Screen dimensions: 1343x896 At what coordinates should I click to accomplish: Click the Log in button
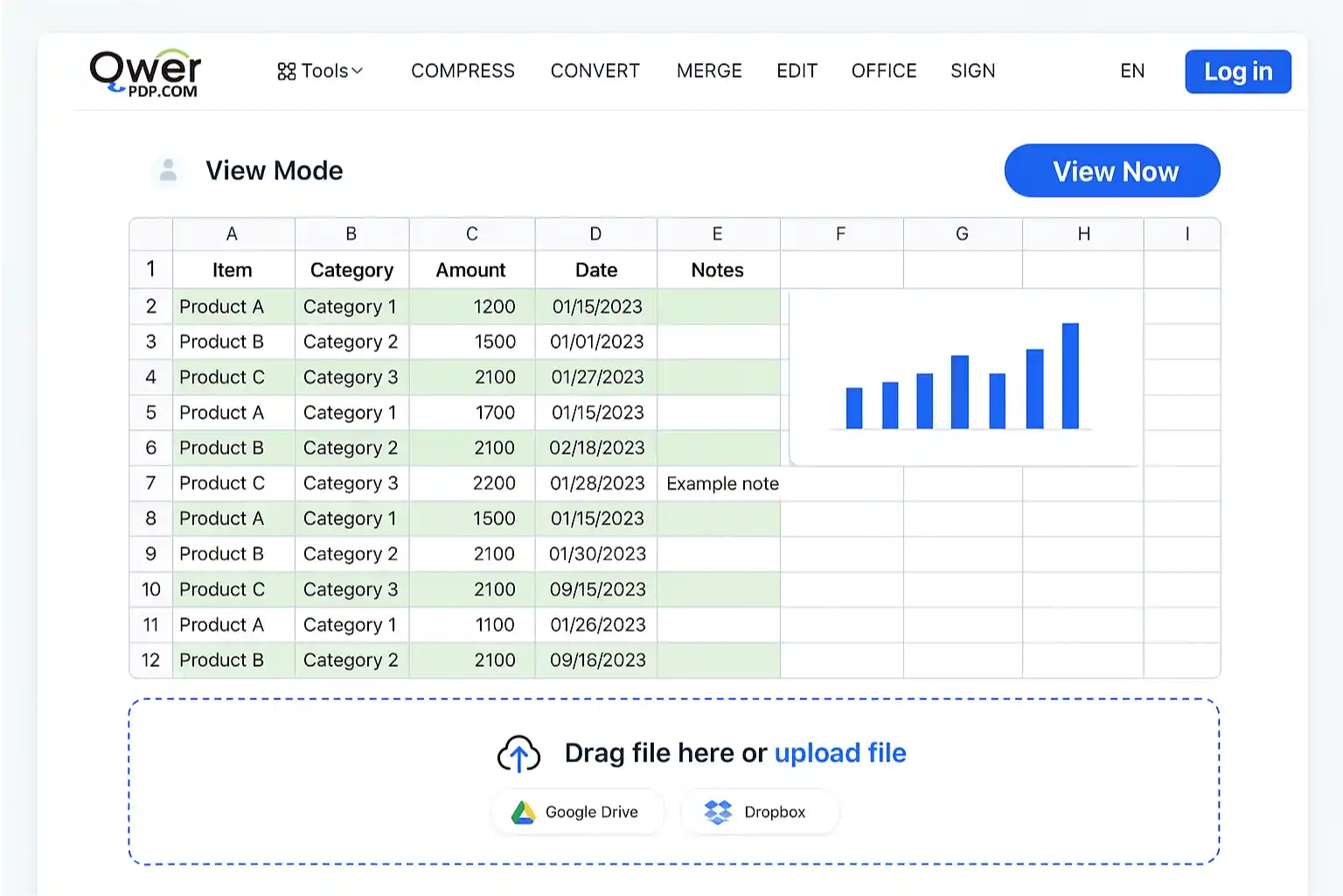coord(1238,72)
